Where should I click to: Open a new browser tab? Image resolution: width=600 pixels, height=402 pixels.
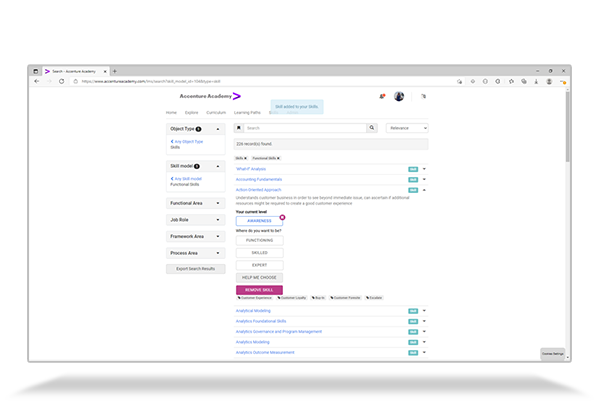click(x=114, y=71)
